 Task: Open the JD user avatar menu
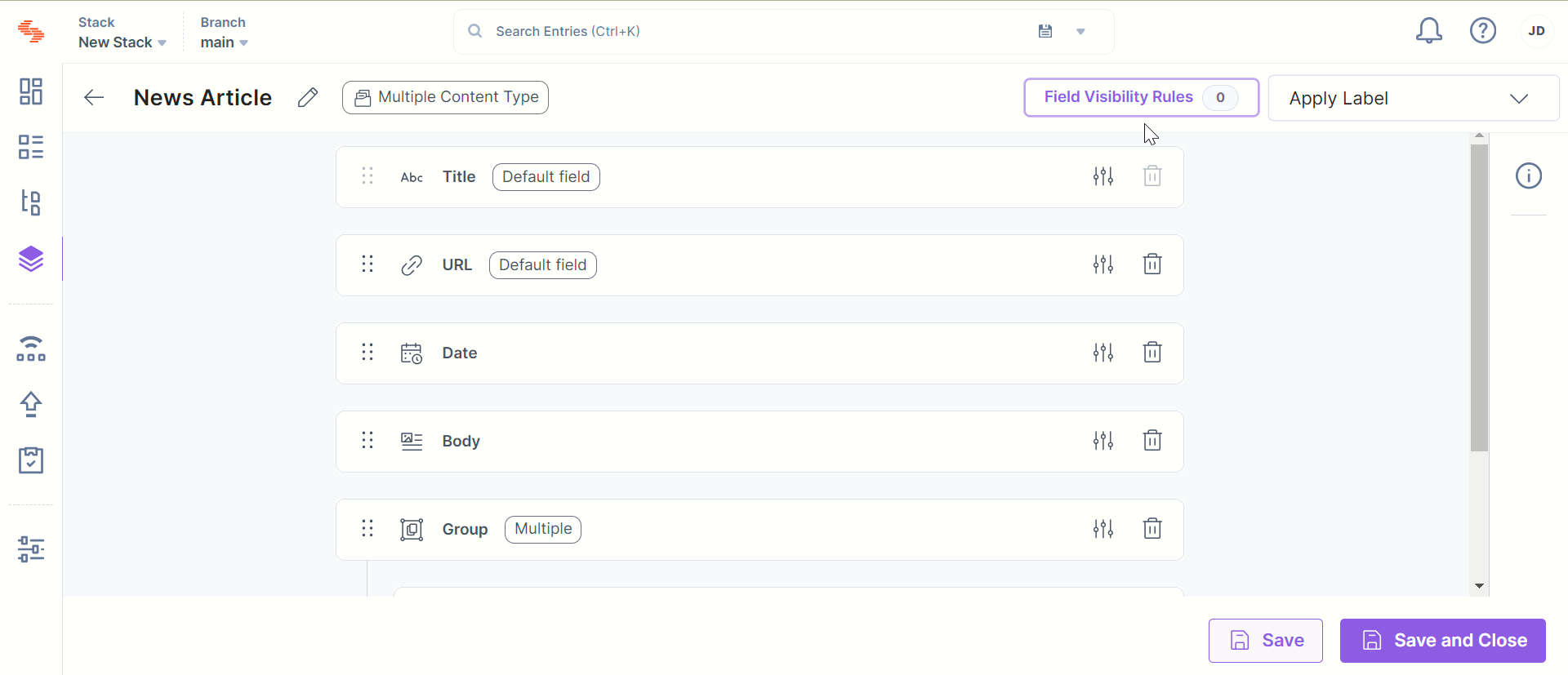(1536, 31)
